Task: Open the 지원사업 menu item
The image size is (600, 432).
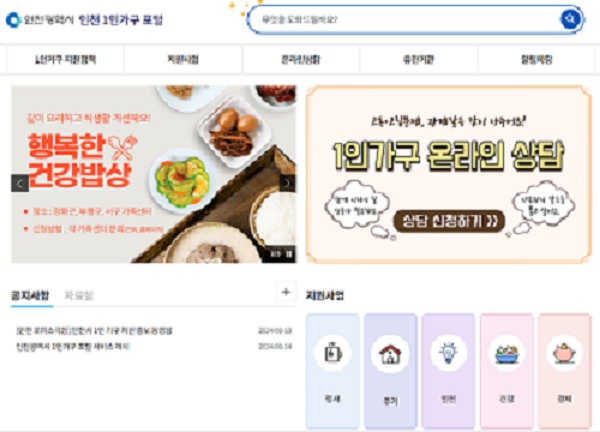Action: [183, 59]
